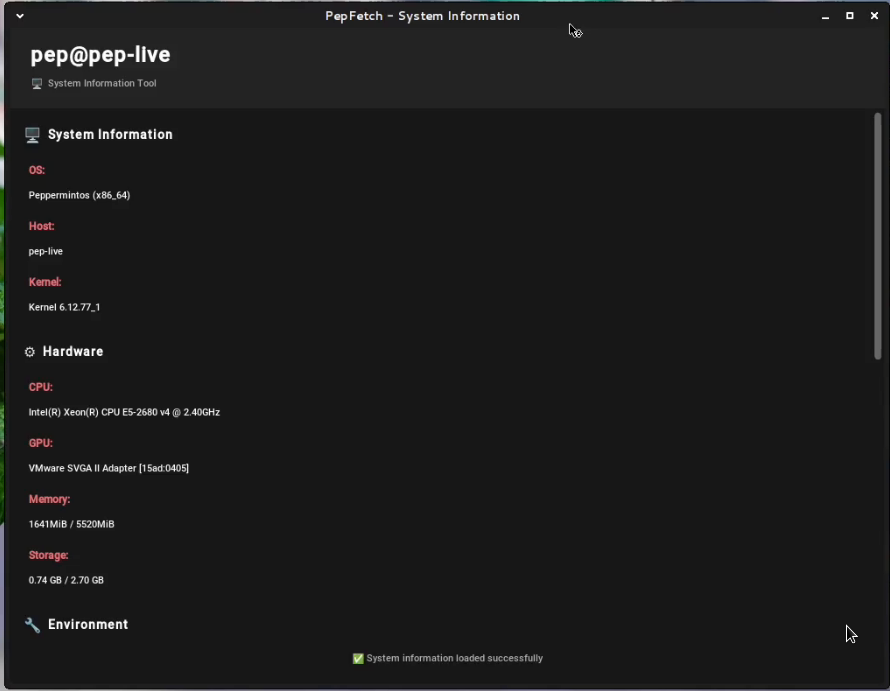Click the PepFetch - System Information title text

[x=422, y=16]
